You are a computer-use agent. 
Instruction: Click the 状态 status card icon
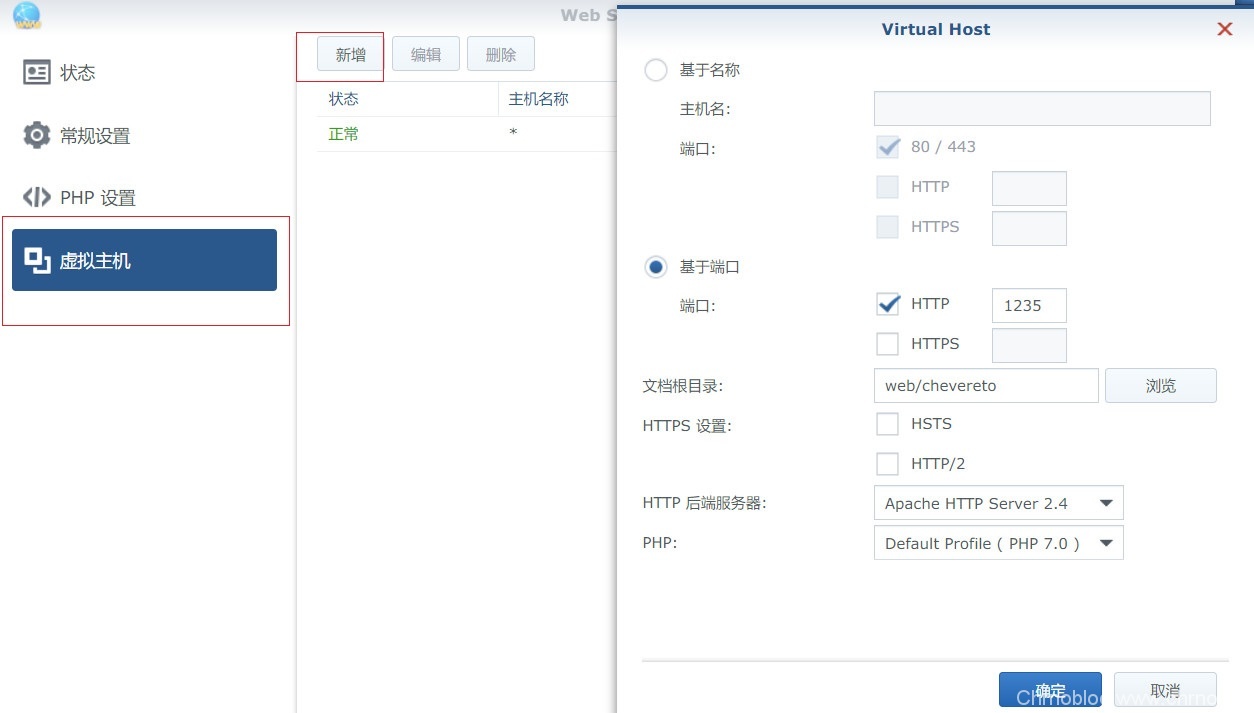coord(37,73)
